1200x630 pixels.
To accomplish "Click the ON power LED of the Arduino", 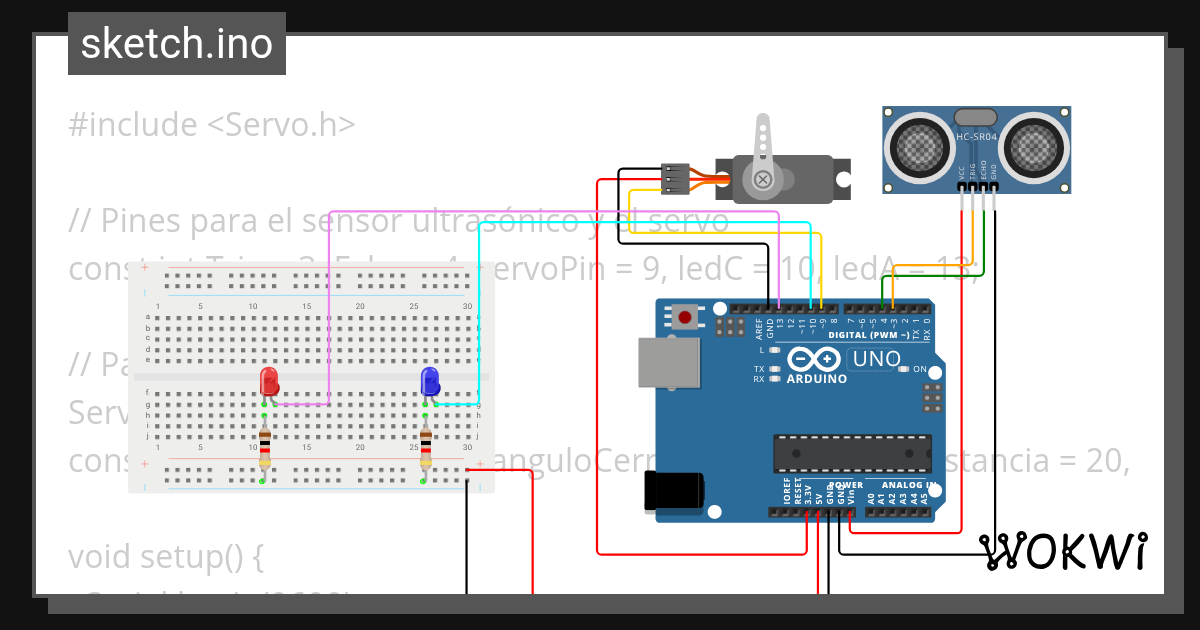I will [x=904, y=369].
